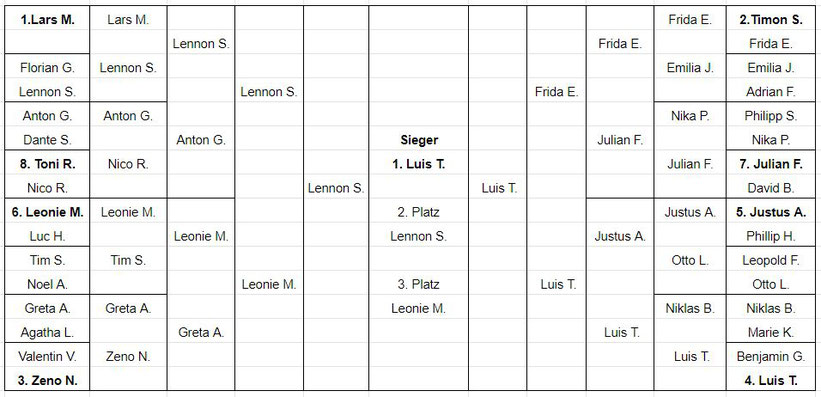Click the winner cell 1. Luis T.
The height and width of the screenshot is (397, 821).
[419, 164]
